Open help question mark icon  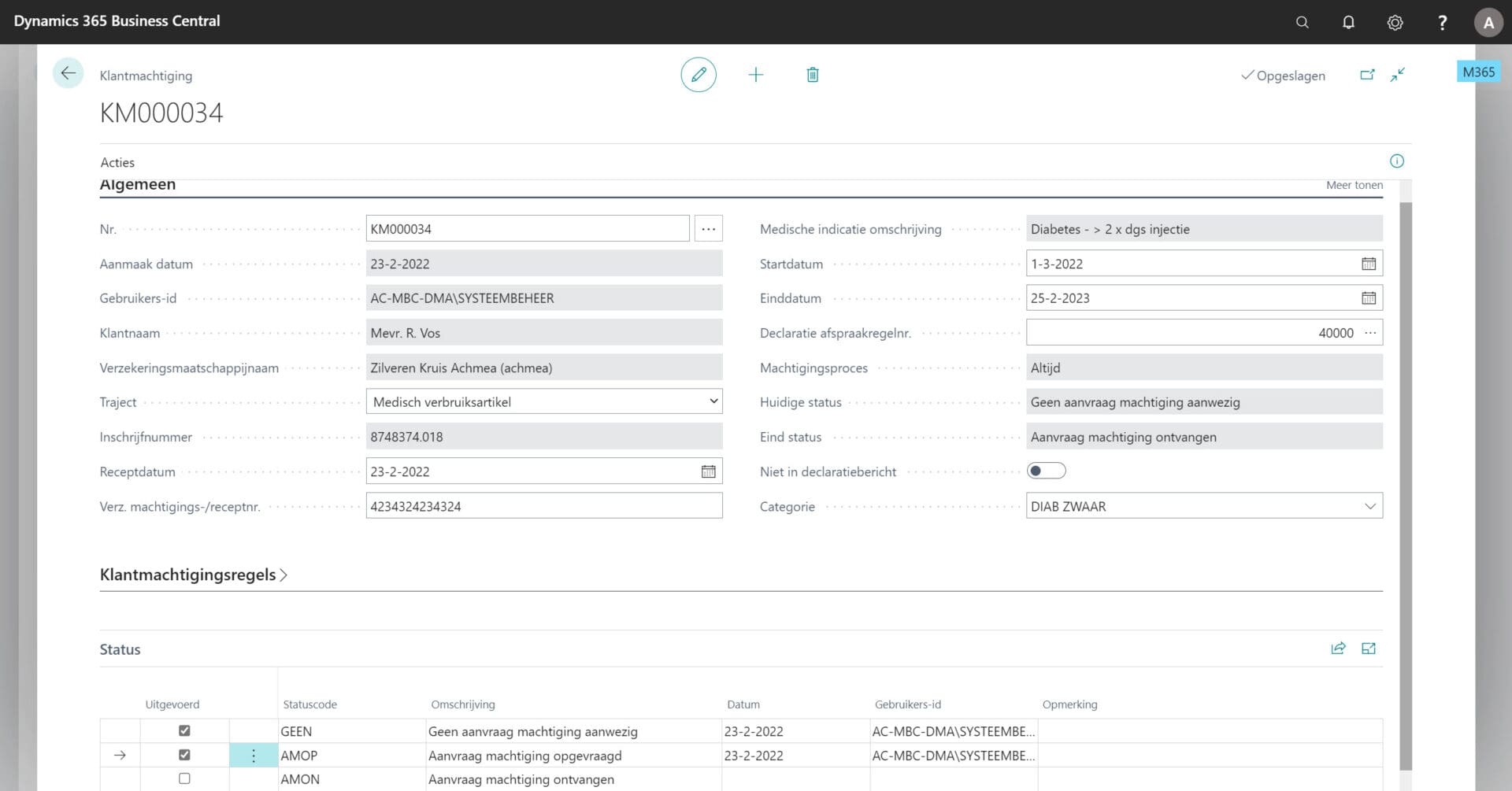point(1442,22)
